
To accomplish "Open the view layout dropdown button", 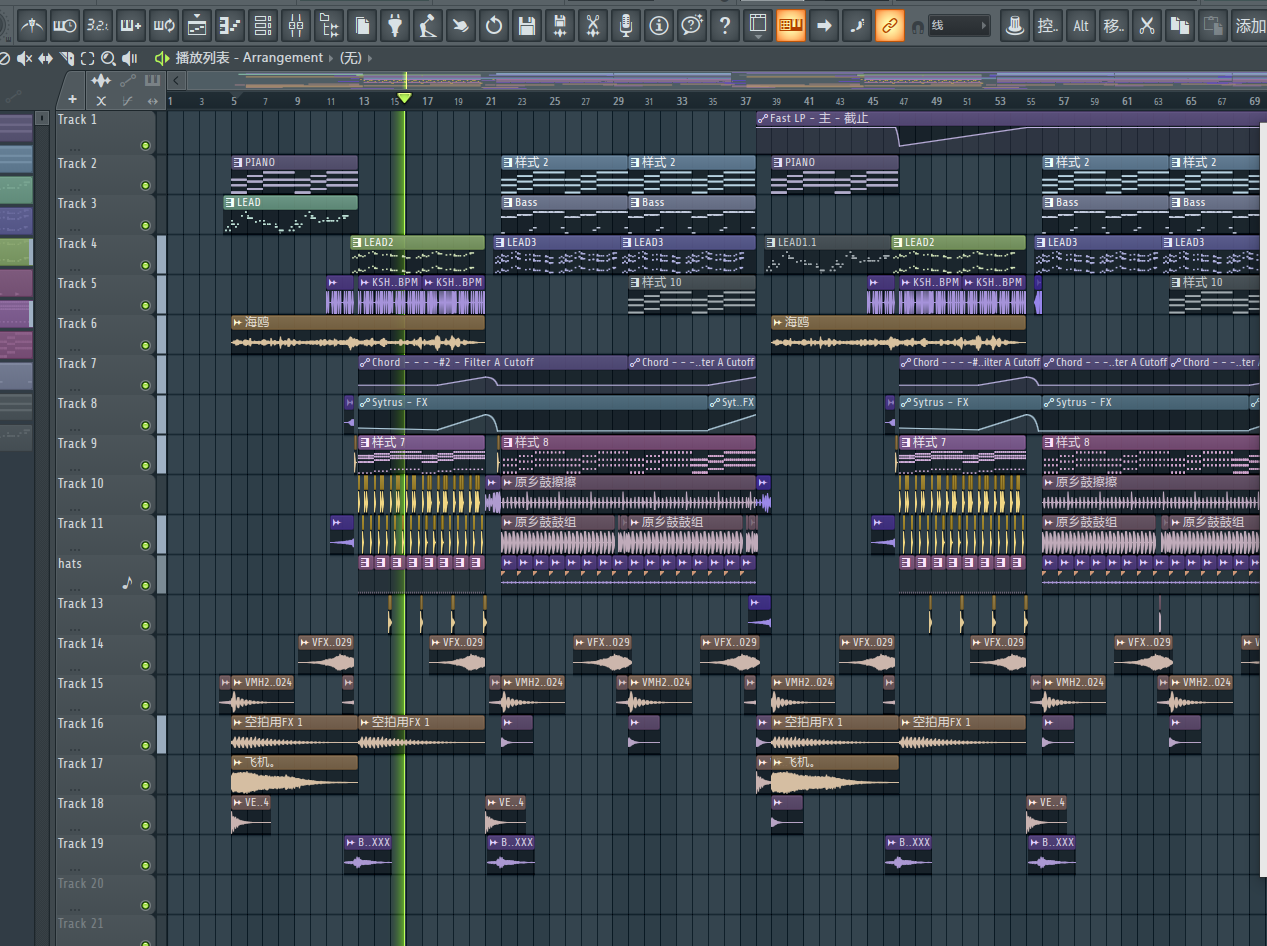I will point(758,26).
